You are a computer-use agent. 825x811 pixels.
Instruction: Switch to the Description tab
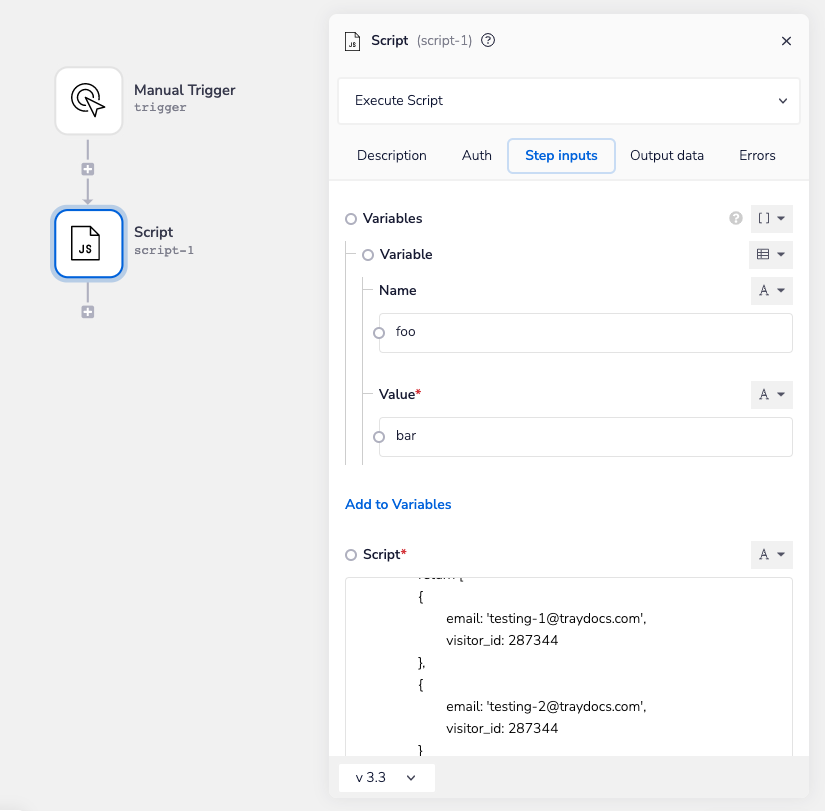pyautogui.click(x=391, y=155)
